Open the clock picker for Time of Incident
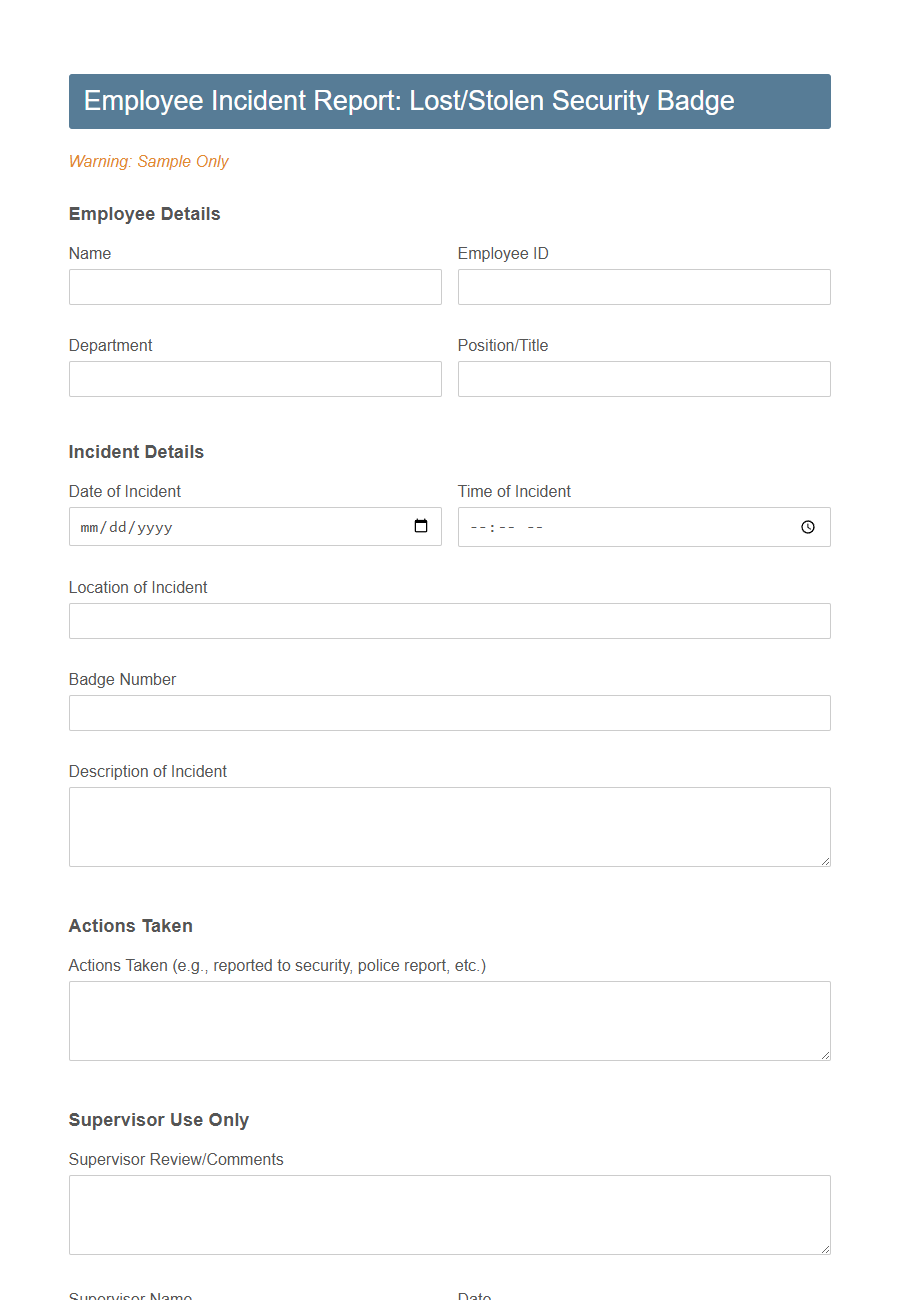The image size is (900, 1300). pos(807,526)
